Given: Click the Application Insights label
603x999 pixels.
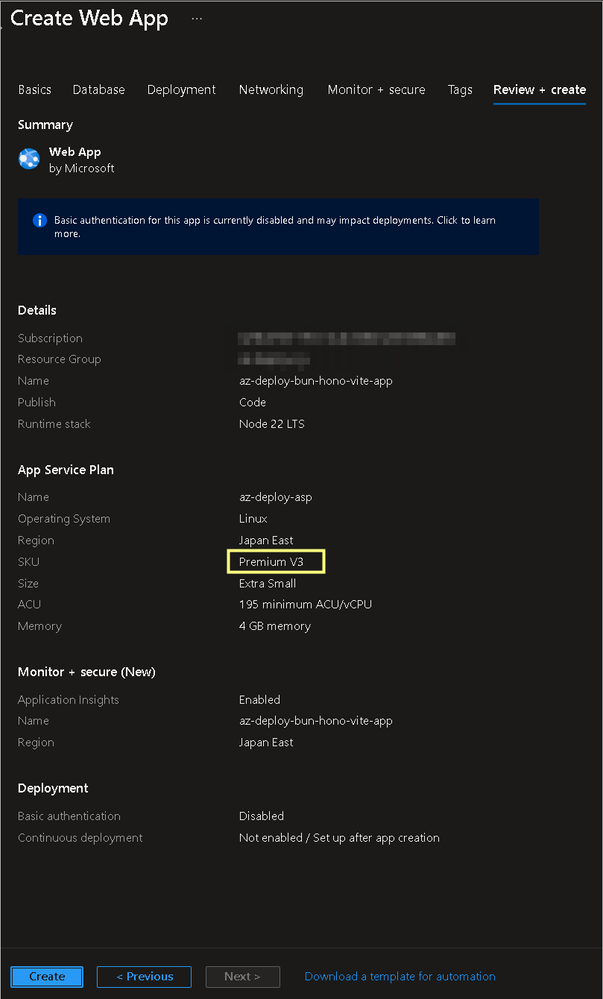Looking at the screenshot, I should (68, 700).
